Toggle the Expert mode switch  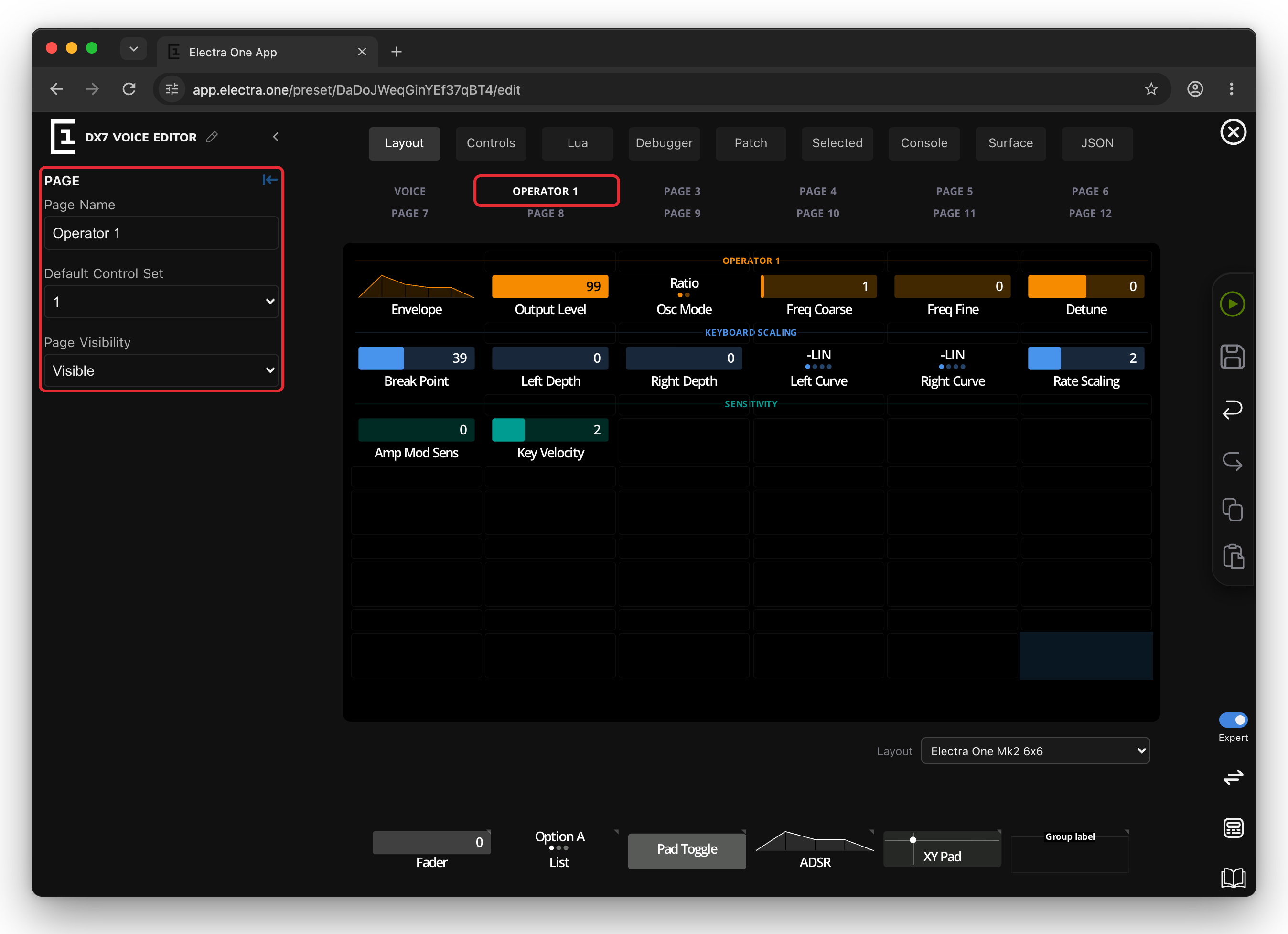tap(1233, 720)
